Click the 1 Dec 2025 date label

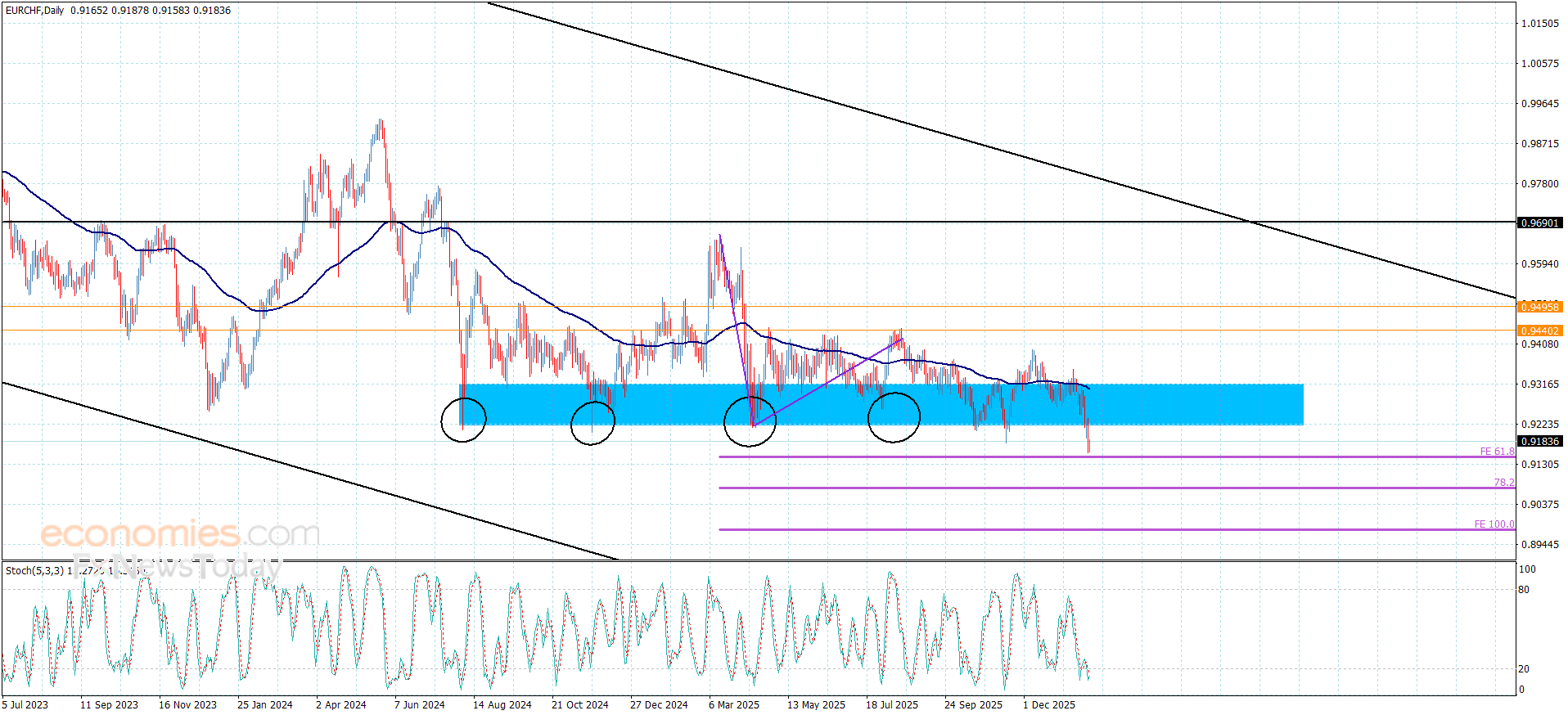[1049, 705]
